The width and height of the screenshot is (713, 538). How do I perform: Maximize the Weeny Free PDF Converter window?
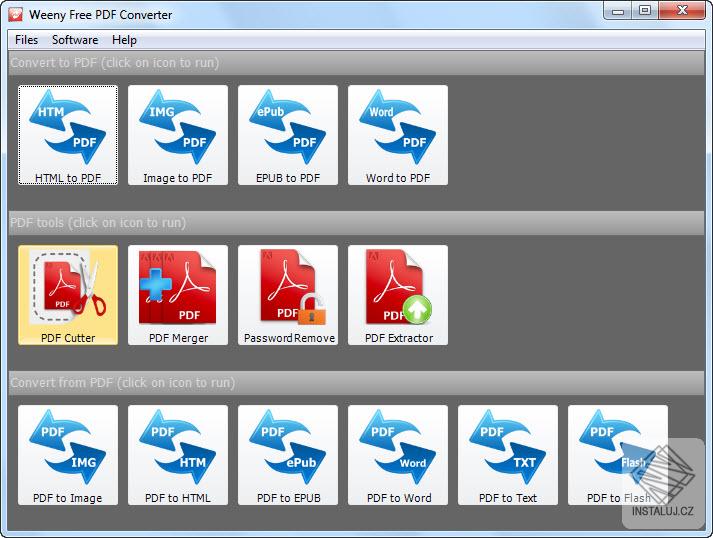tap(645, 11)
